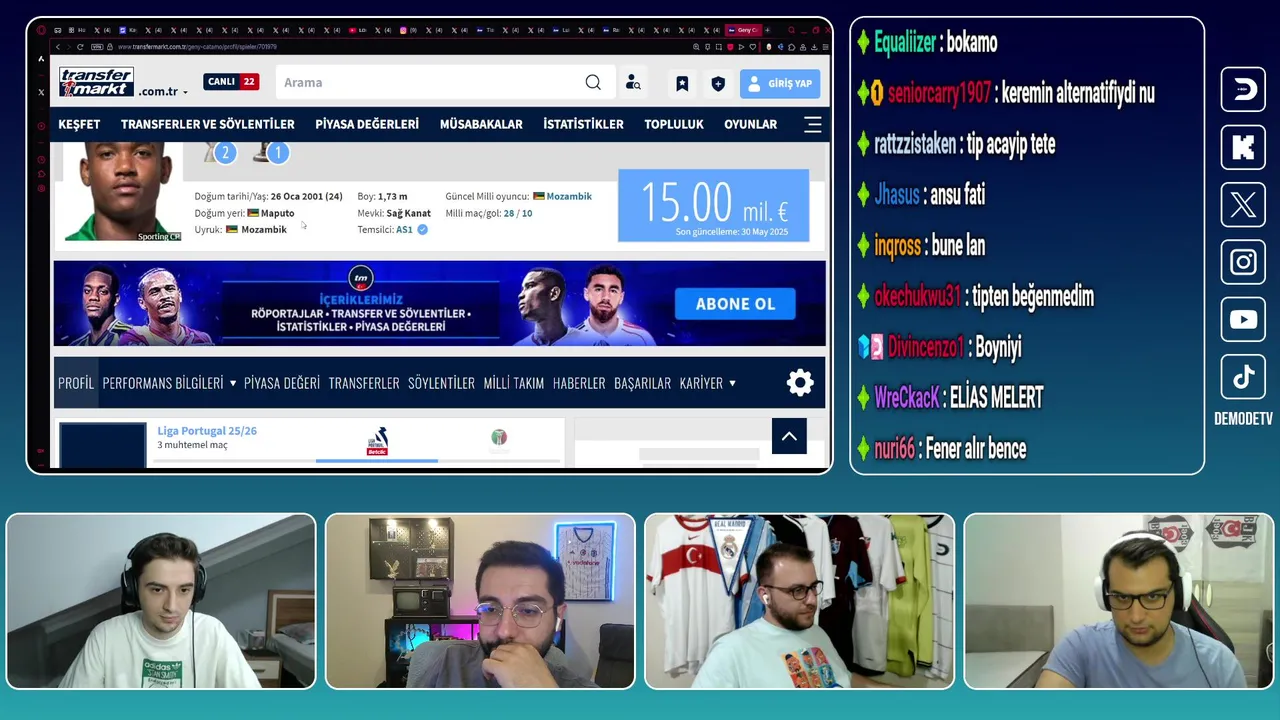Screen dimensions: 1280x720
Task: Click the browser back arrow
Action: tap(57, 47)
